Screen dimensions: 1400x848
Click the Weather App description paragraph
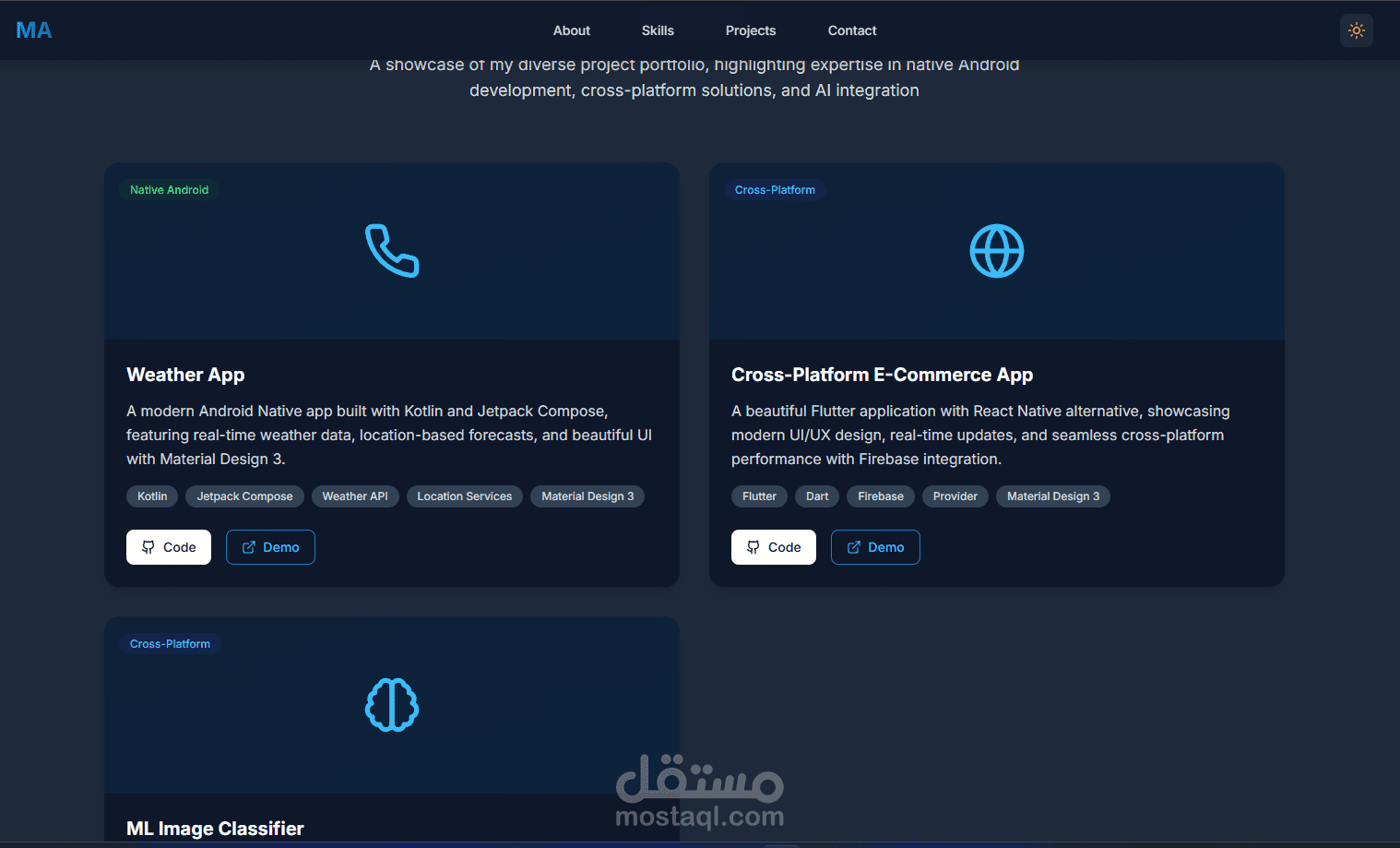389,435
